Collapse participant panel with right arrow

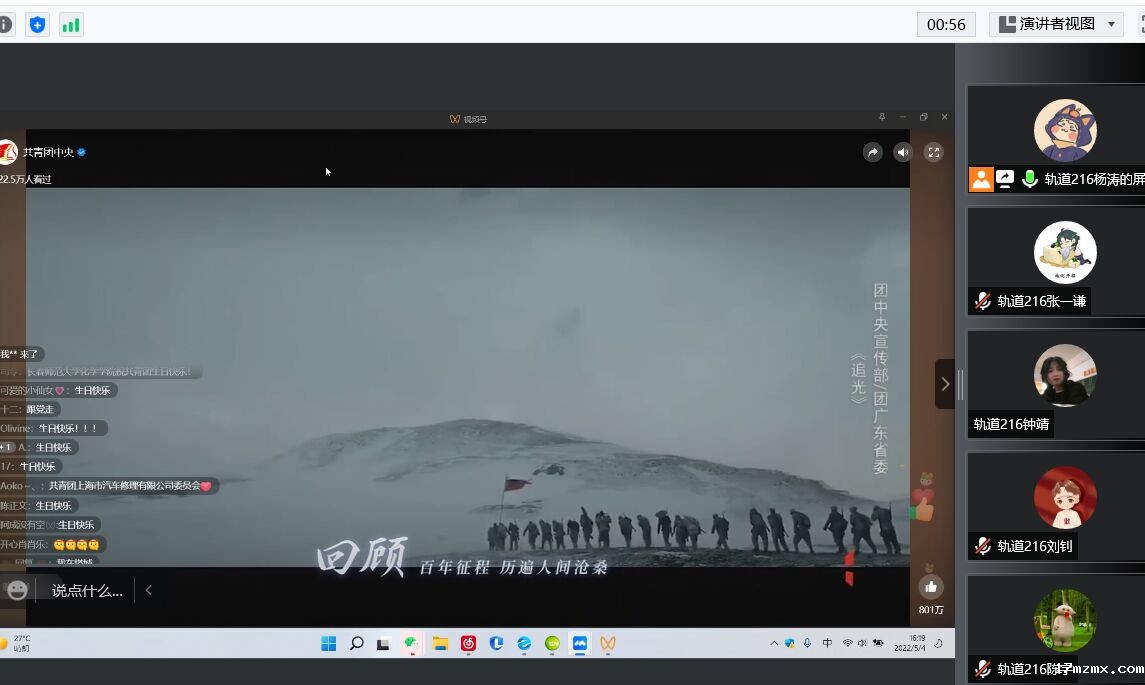[945, 384]
